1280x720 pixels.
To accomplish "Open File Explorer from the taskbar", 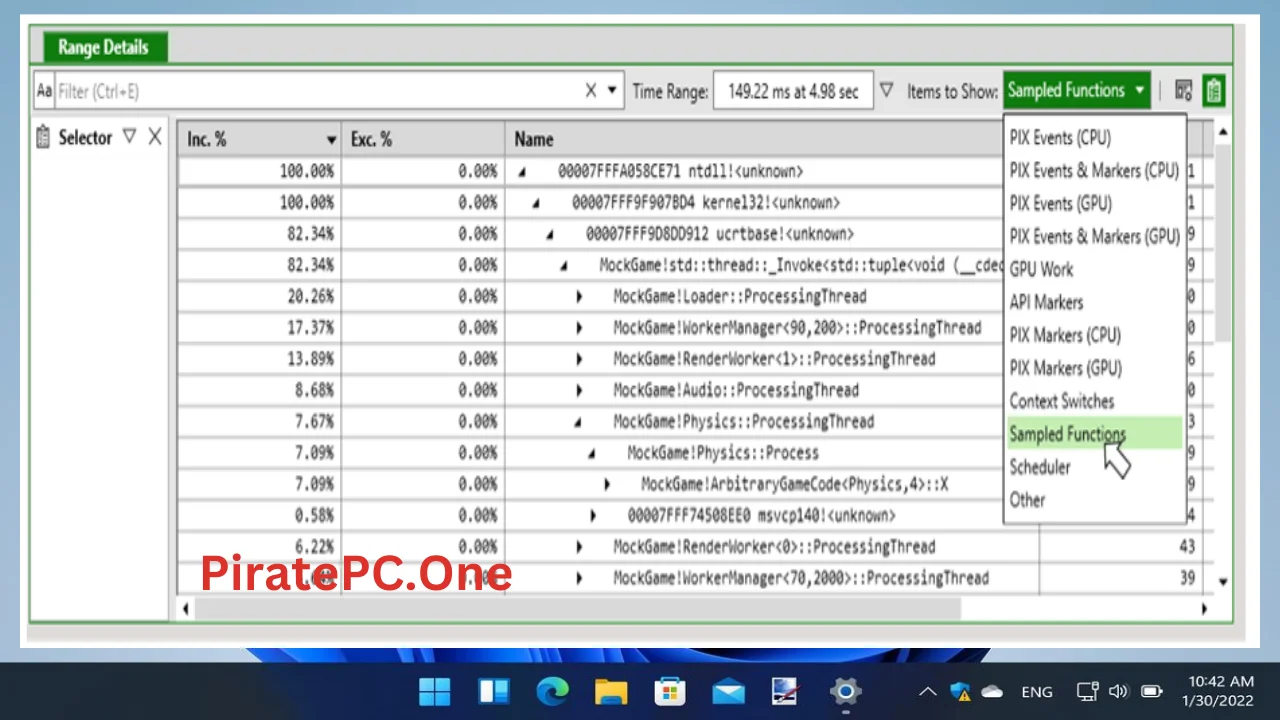I will [x=610, y=691].
